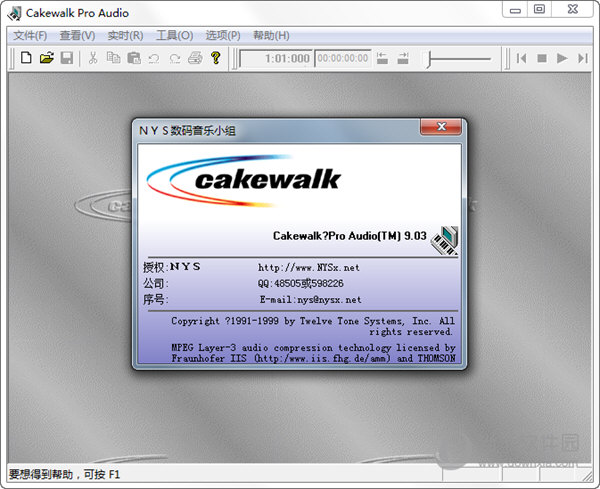
Task: Cut selection with the scissors icon
Action: pyautogui.click(x=93, y=58)
